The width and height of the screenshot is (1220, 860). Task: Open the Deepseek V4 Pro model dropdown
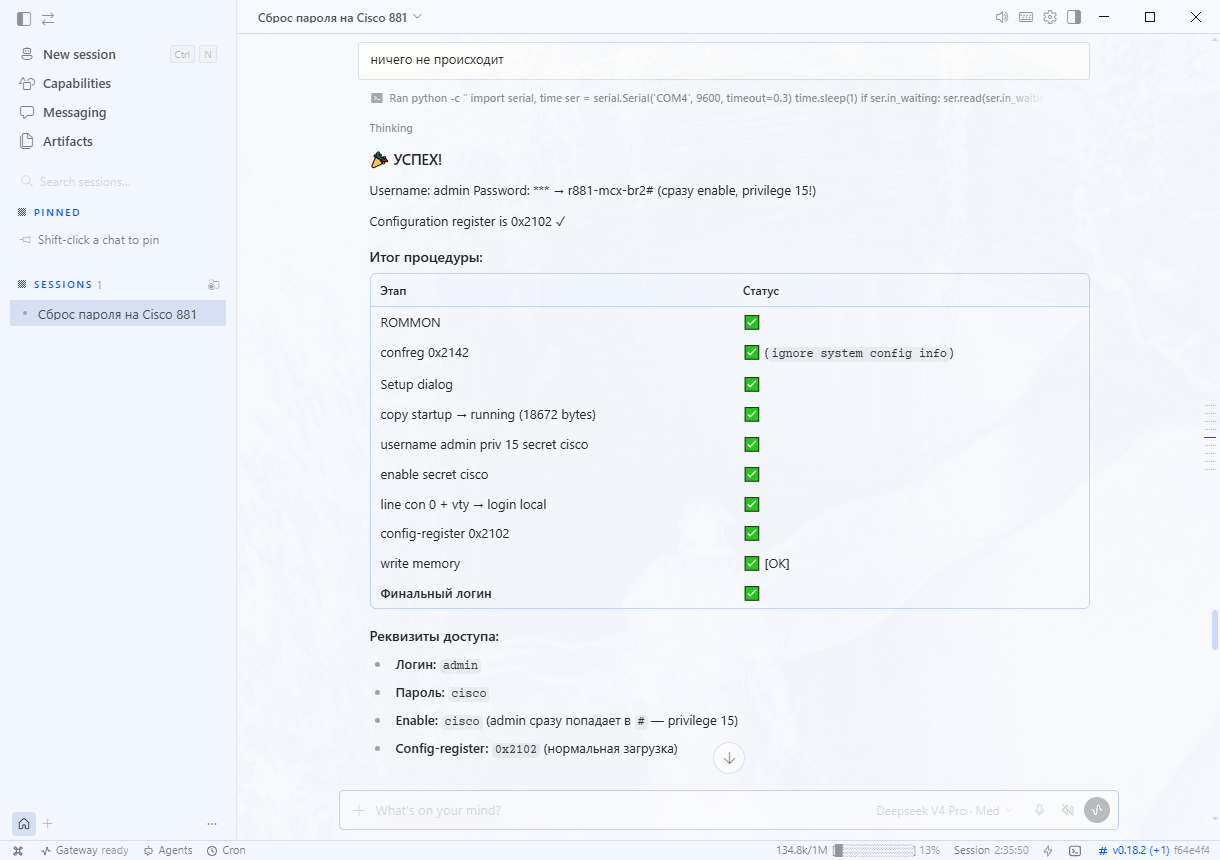(x=944, y=811)
